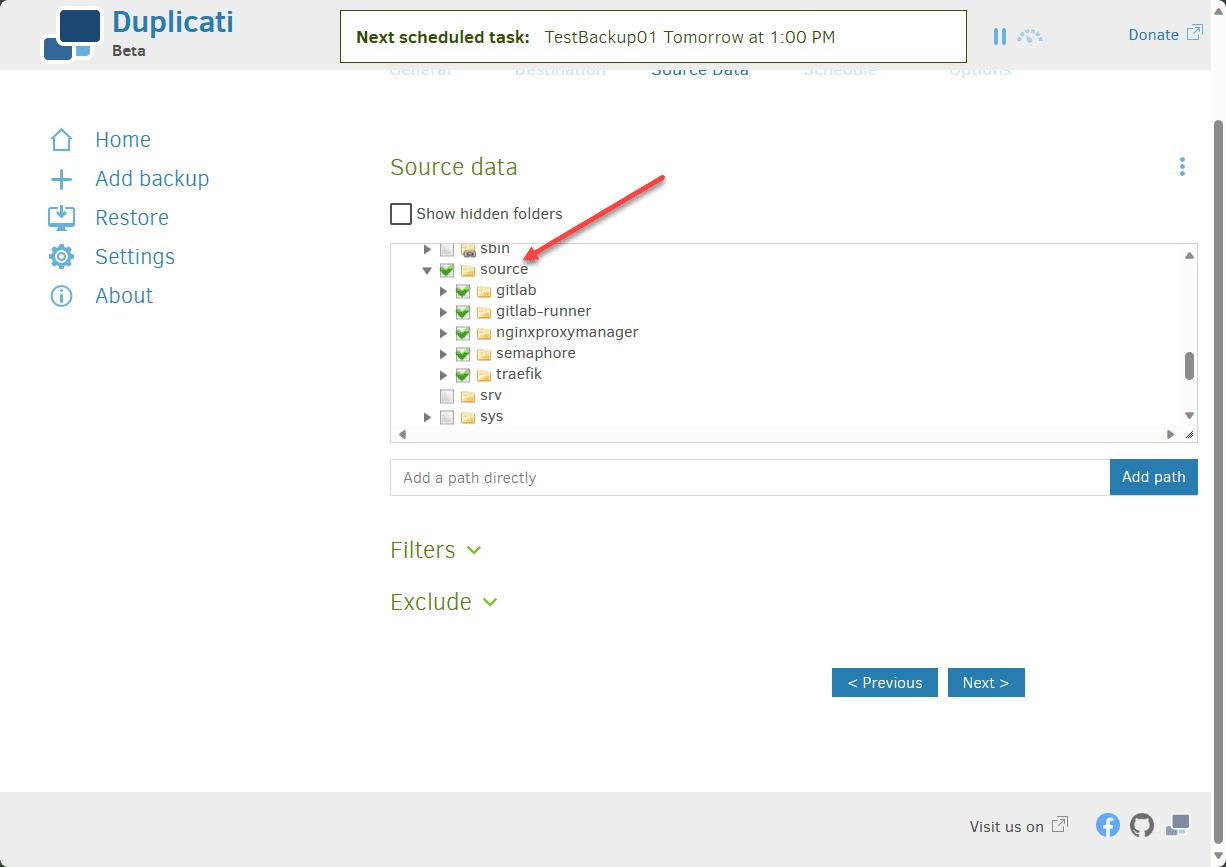Click the Add path button
Screen dimensions: 1226x867
point(1154,477)
